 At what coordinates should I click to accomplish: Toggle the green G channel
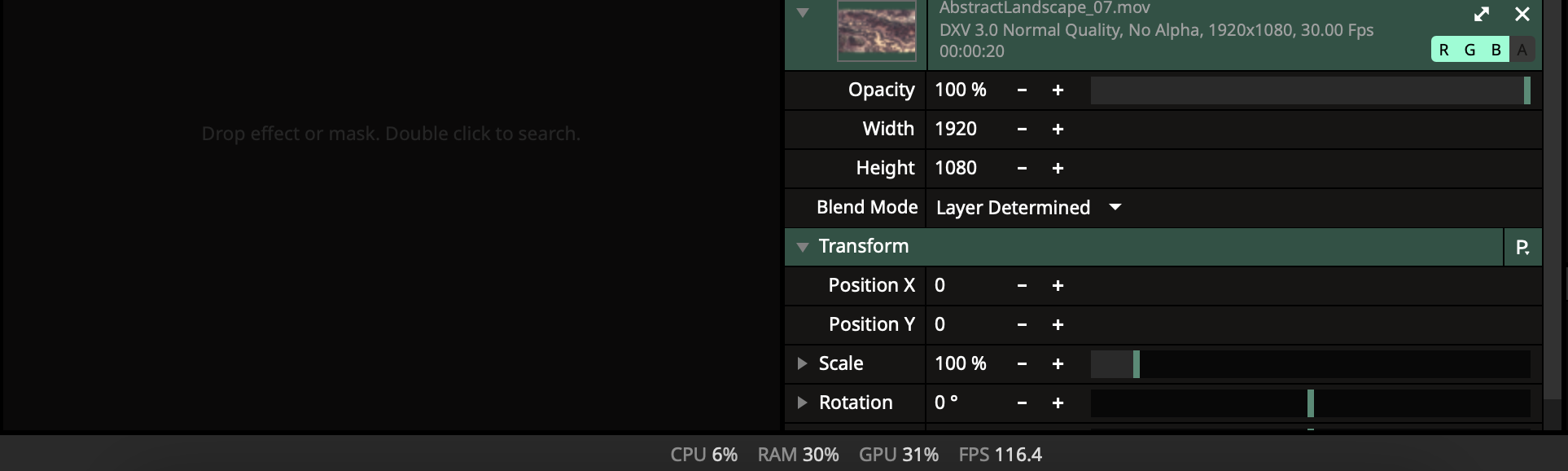pos(1470,50)
